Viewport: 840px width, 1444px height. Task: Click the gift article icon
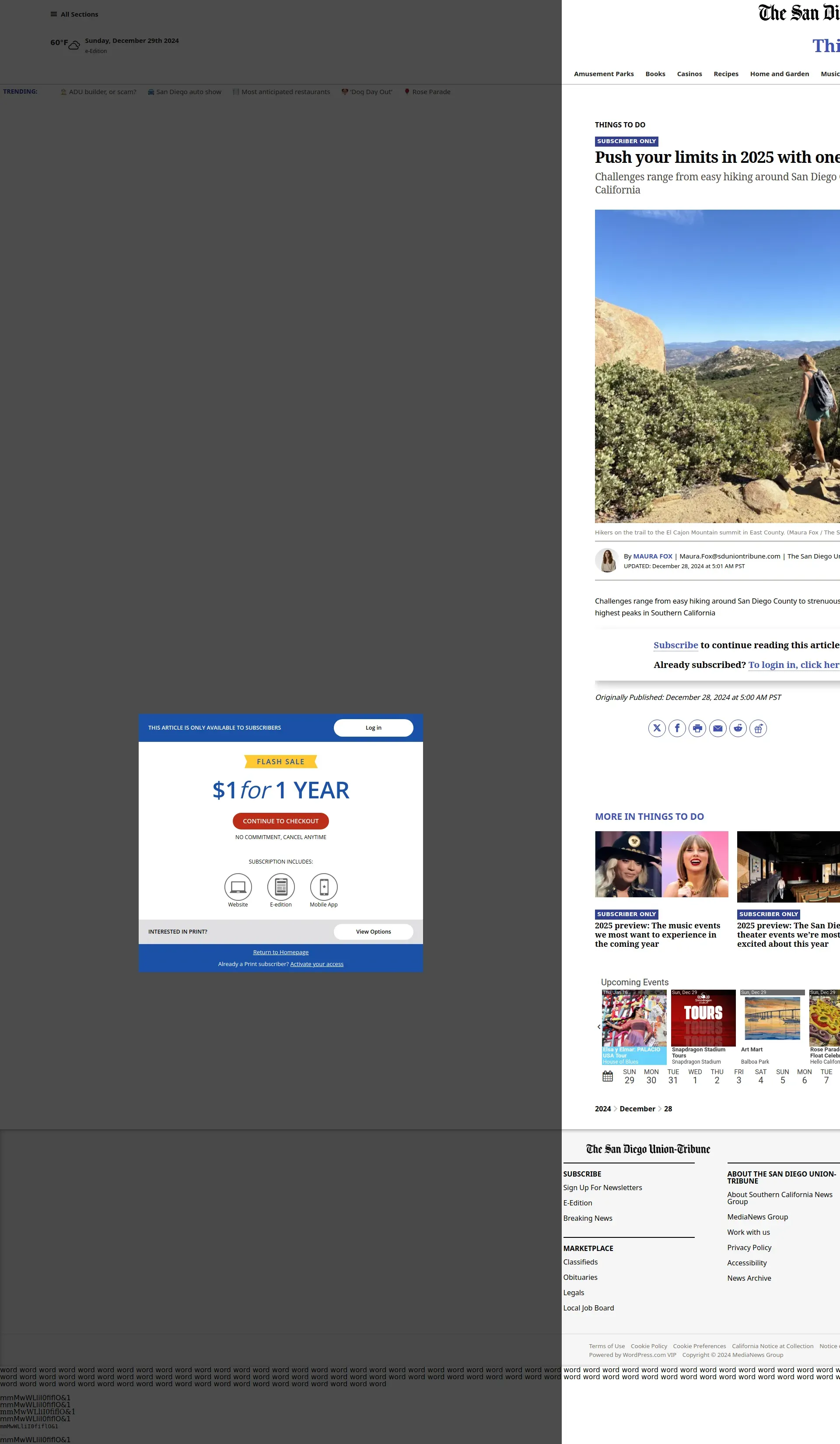(758, 728)
